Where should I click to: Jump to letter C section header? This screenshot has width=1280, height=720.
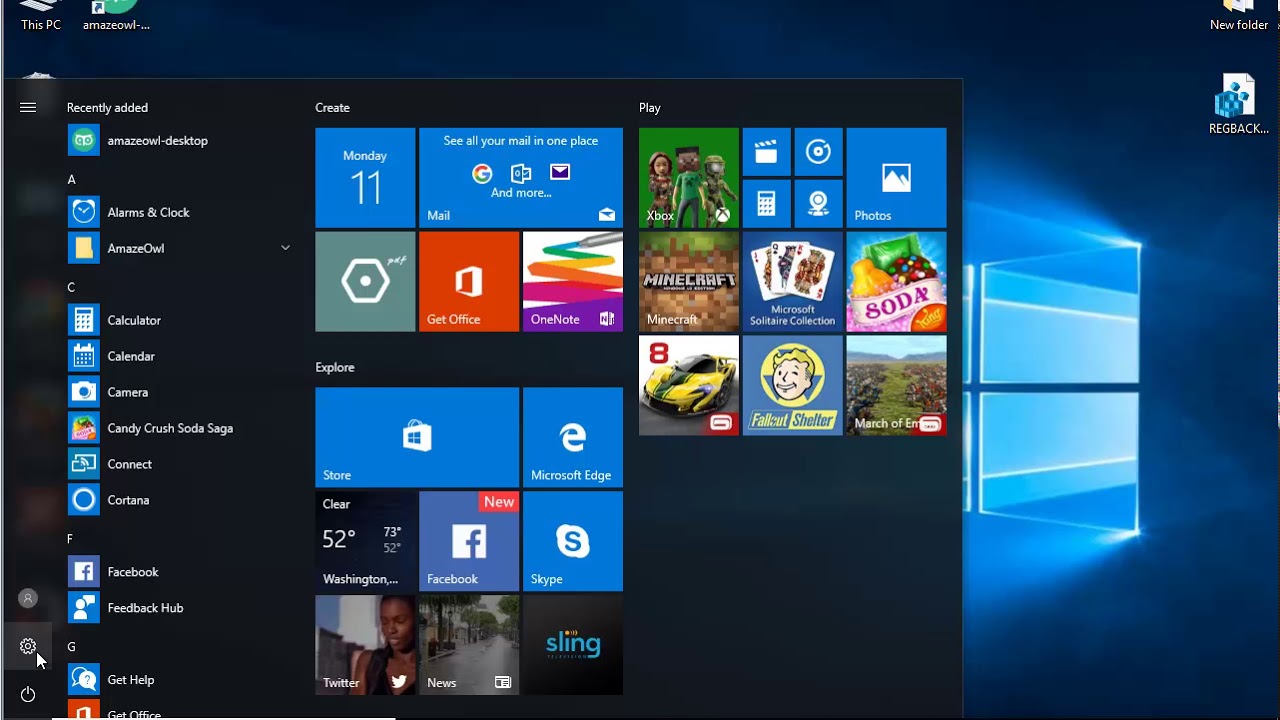pos(71,288)
